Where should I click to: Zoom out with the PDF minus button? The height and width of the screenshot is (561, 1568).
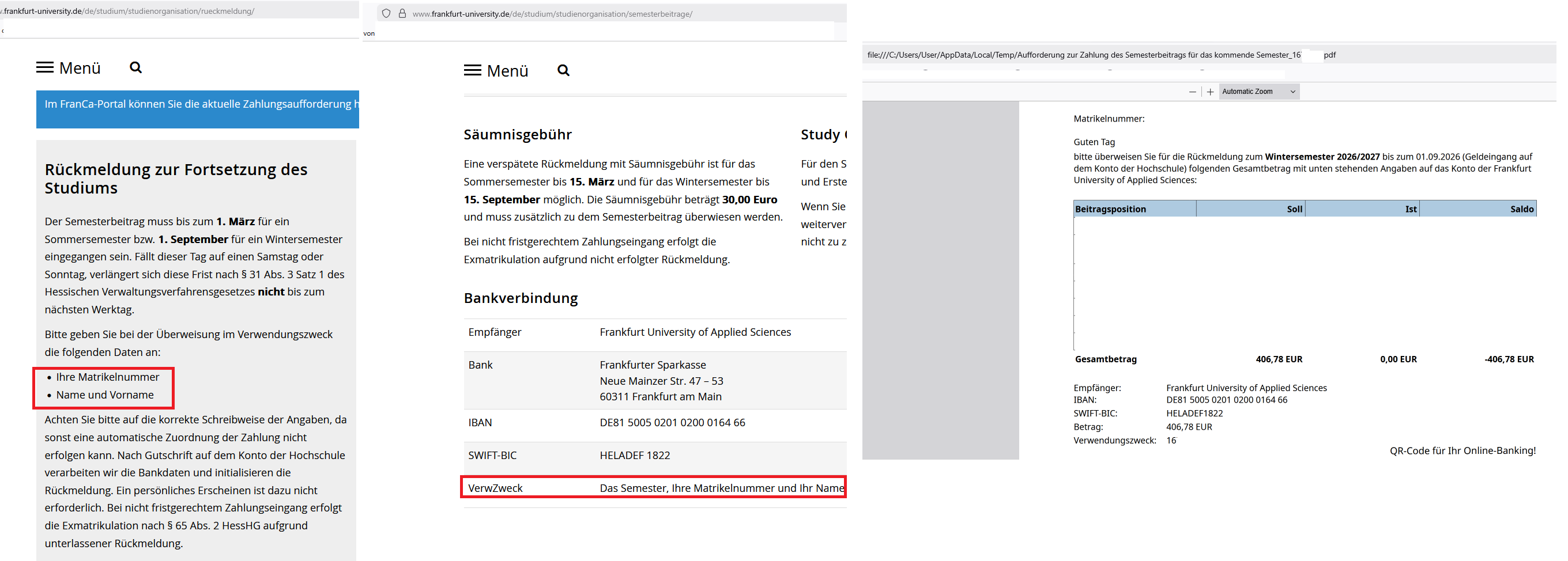(x=1193, y=92)
